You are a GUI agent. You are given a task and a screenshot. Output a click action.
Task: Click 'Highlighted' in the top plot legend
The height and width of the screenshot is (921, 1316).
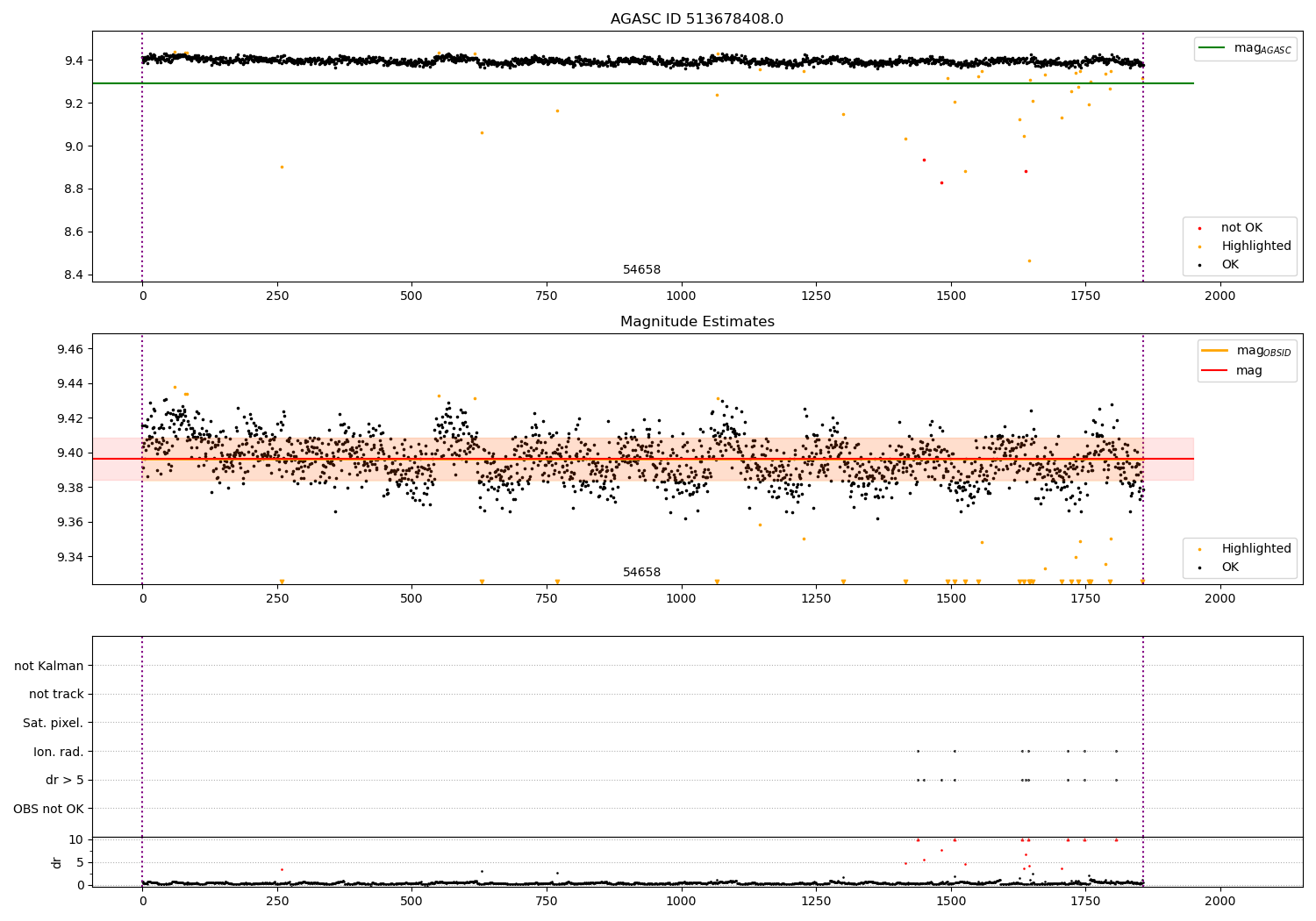[x=1256, y=246]
